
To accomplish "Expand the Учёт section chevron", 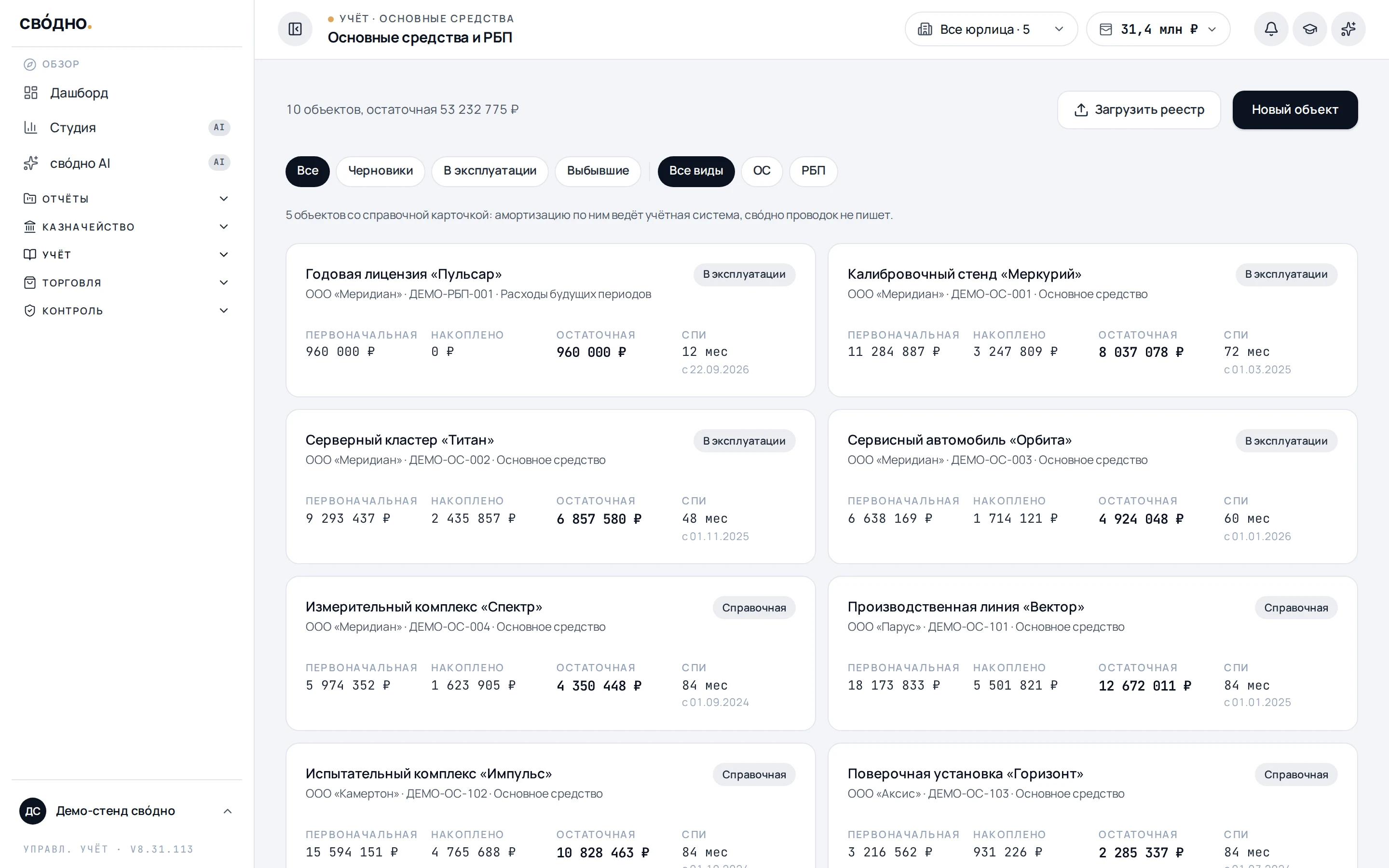I will (224, 254).
